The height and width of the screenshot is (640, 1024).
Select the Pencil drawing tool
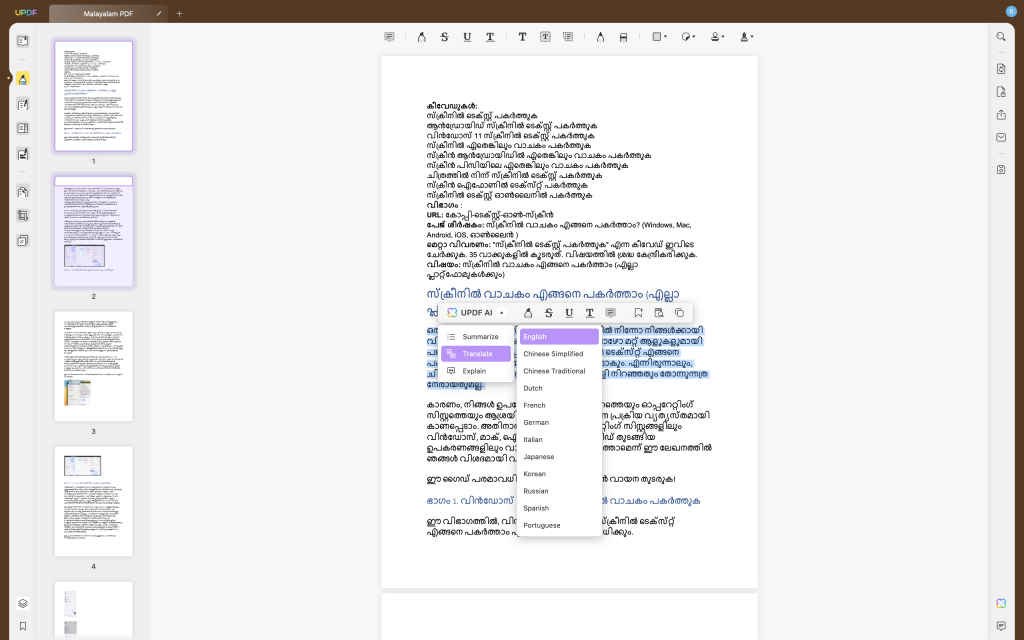(x=600, y=36)
